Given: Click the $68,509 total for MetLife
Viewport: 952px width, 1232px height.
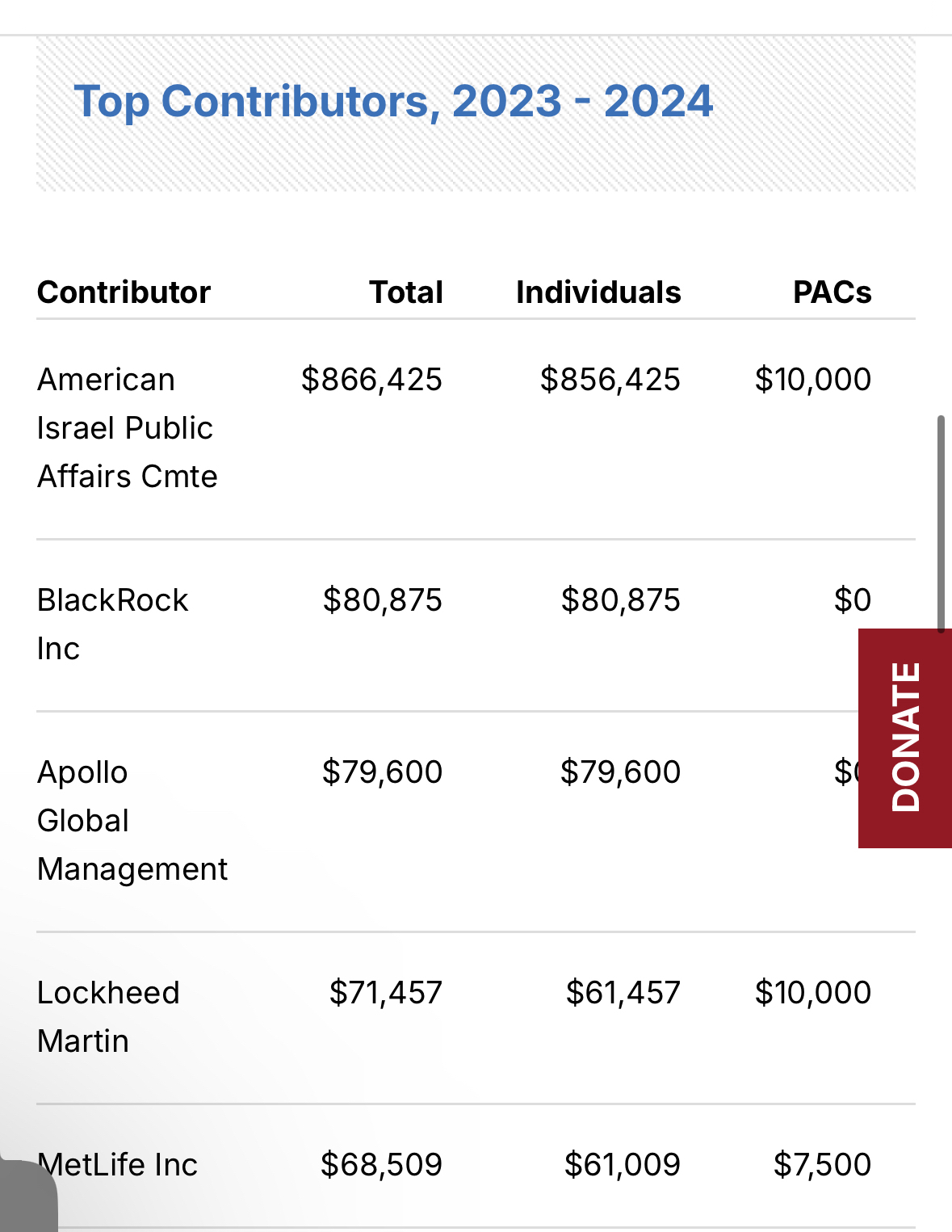Looking at the screenshot, I should (x=381, y=1165).
